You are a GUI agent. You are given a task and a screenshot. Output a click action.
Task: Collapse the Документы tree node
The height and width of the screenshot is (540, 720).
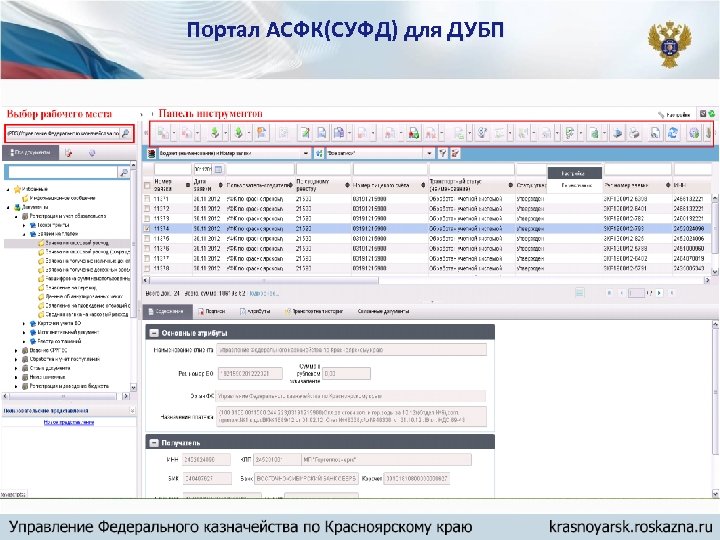click(8, 207)
